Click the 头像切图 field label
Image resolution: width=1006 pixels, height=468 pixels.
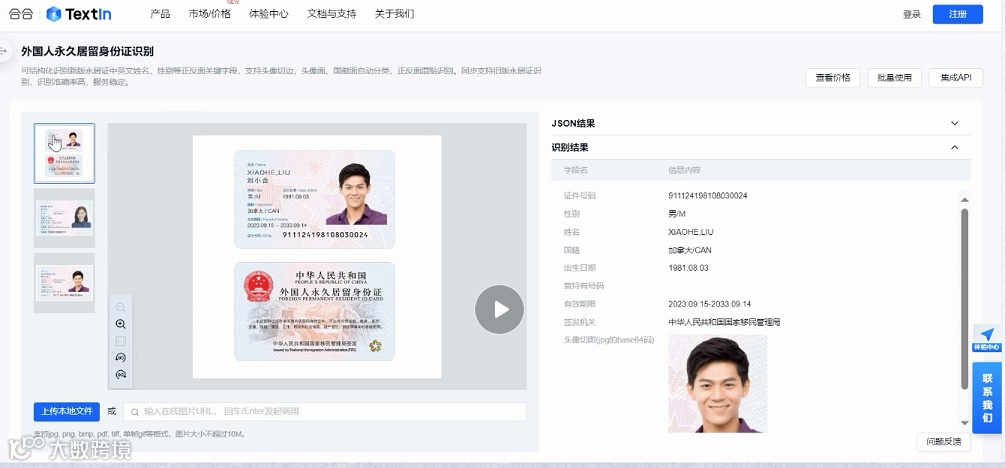pyautogui.click(x=608, y=340)
